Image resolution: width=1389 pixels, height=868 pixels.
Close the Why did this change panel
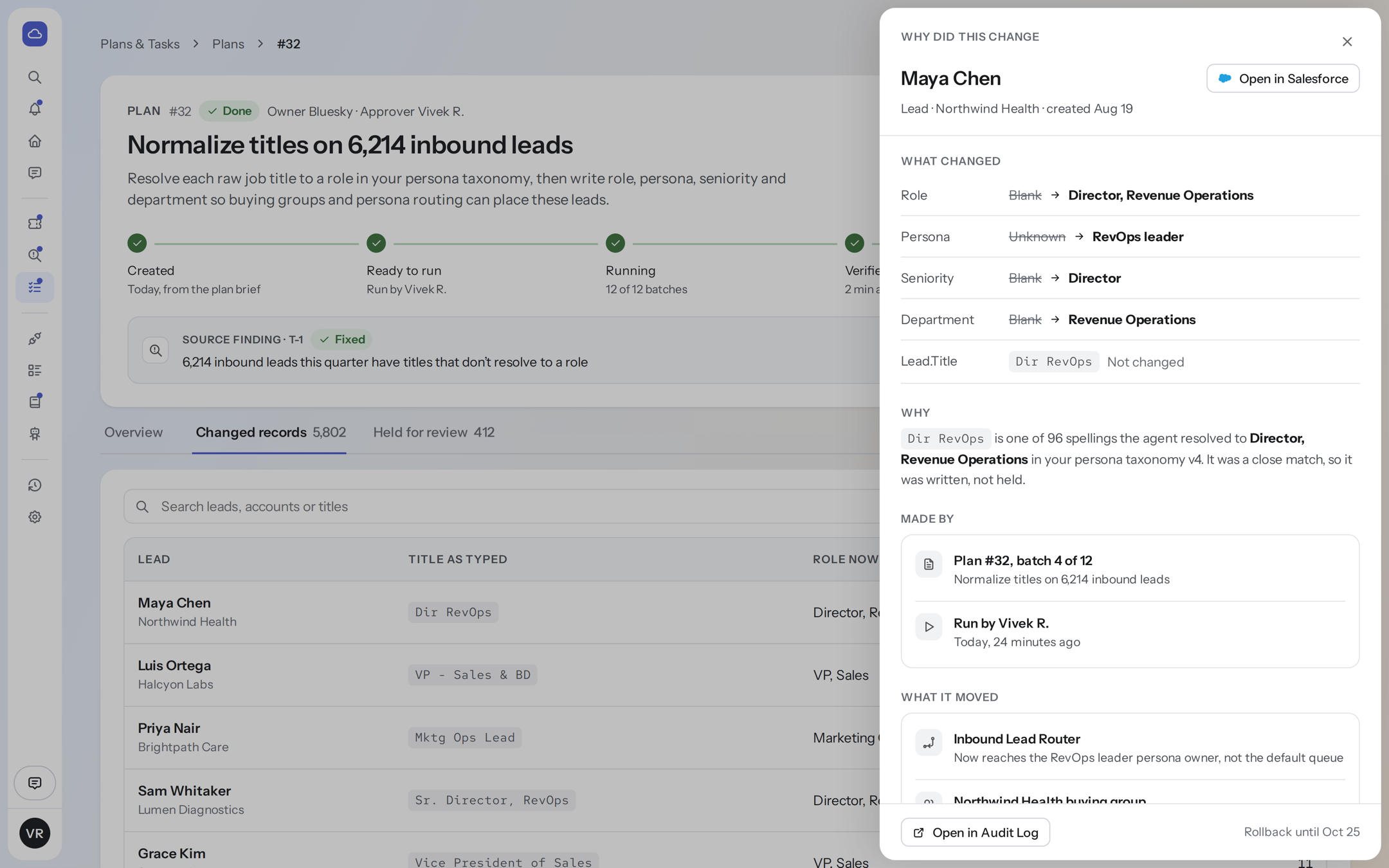(1347, 42)
